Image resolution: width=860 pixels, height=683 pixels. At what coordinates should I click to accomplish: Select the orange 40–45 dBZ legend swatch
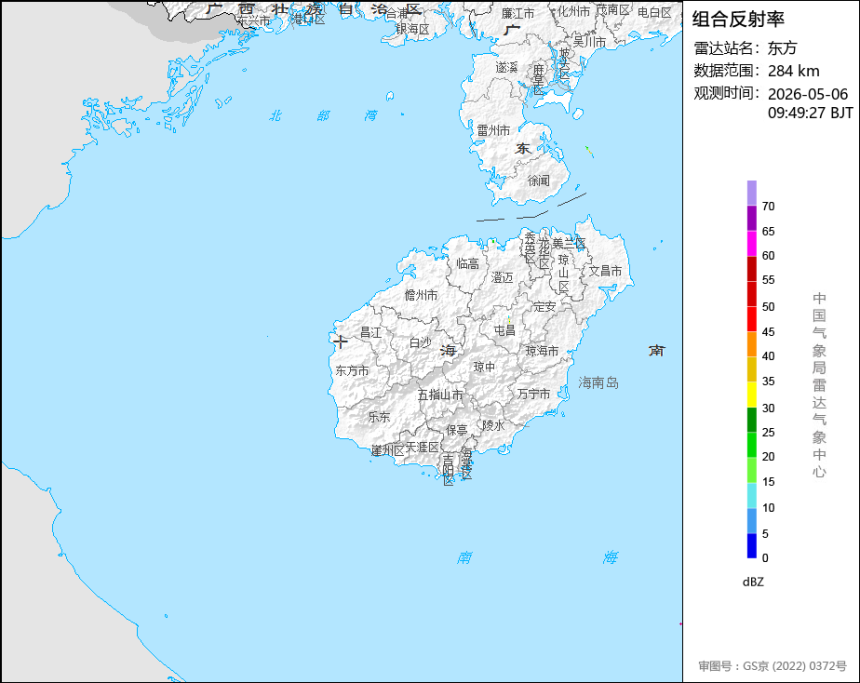click(751, 345)
